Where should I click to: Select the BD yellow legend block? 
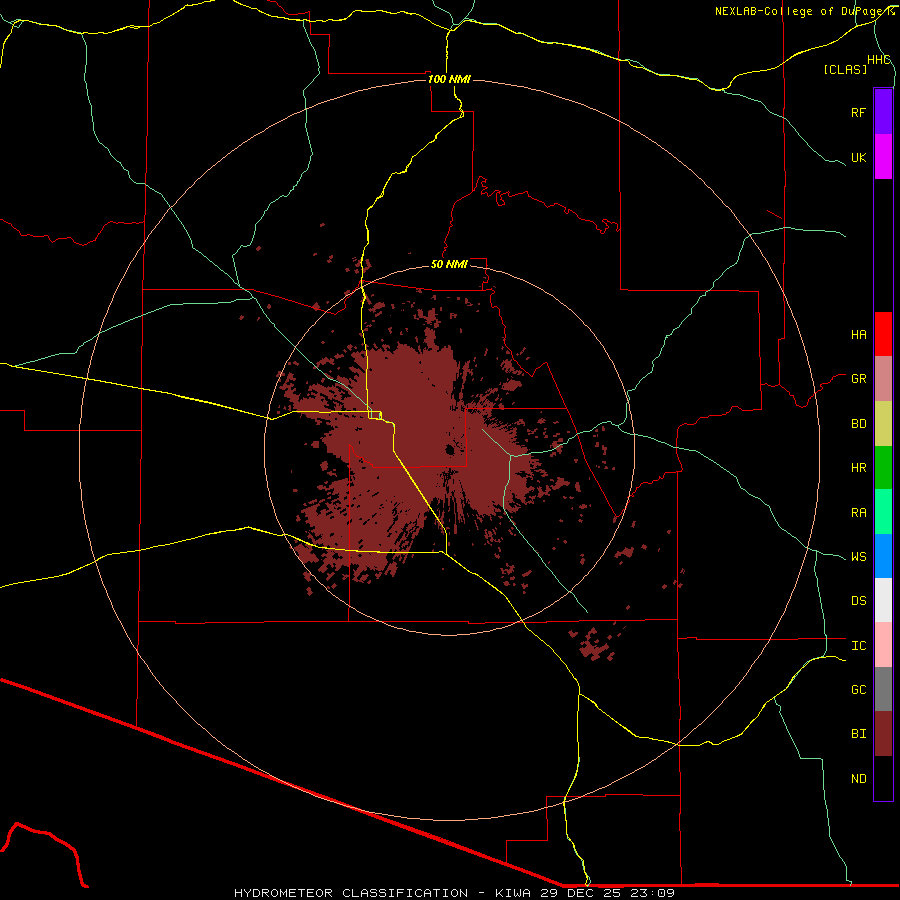(x=883, y=423)
